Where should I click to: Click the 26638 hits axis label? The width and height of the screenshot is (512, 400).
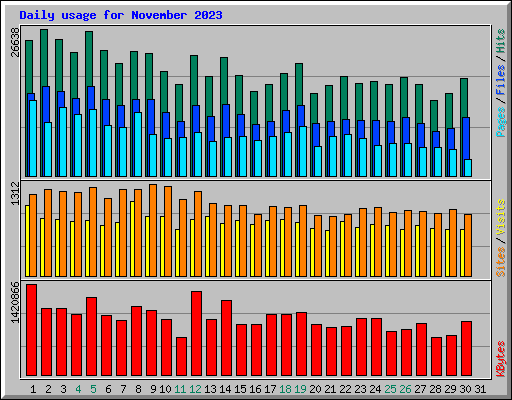15,42
